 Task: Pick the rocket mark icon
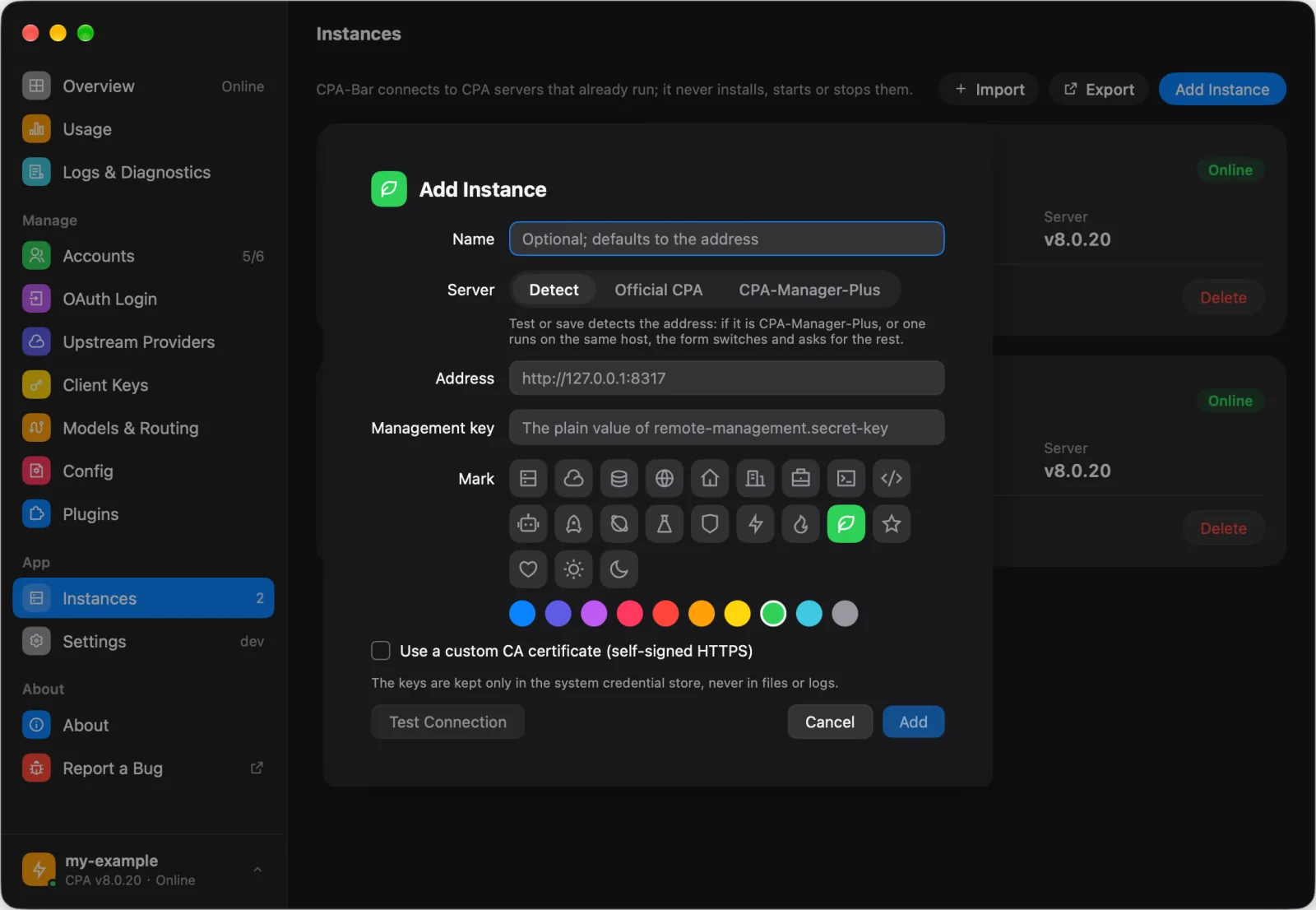coord(573,523)
